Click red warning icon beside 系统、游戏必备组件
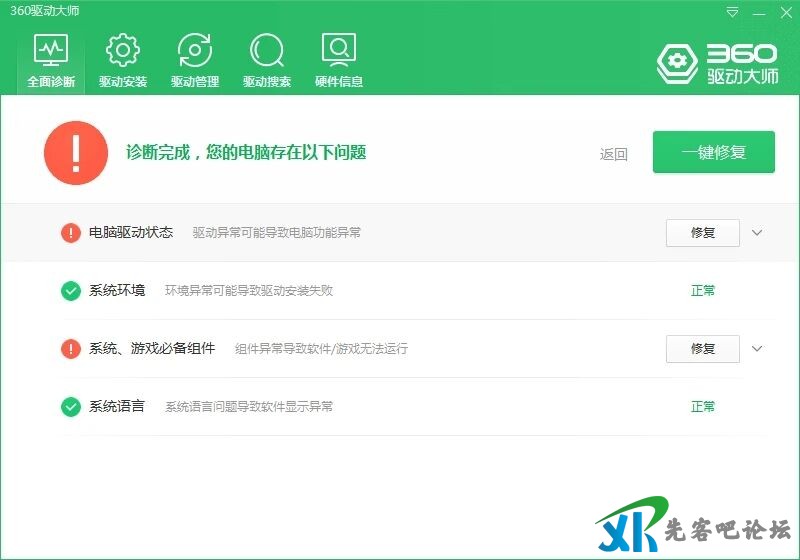Screen dimensions: 800x560 click(71, 349)
